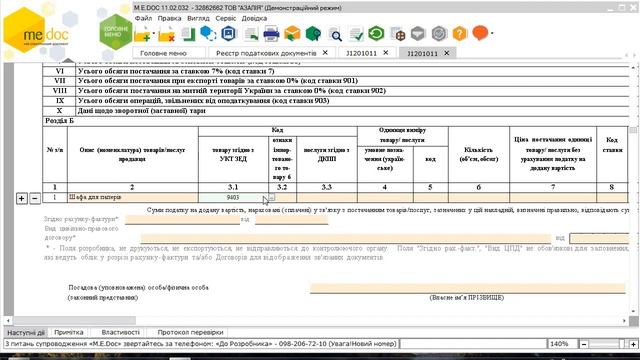Click the Посадова особа name input field
640x360 pixels.
coord(467,288)
